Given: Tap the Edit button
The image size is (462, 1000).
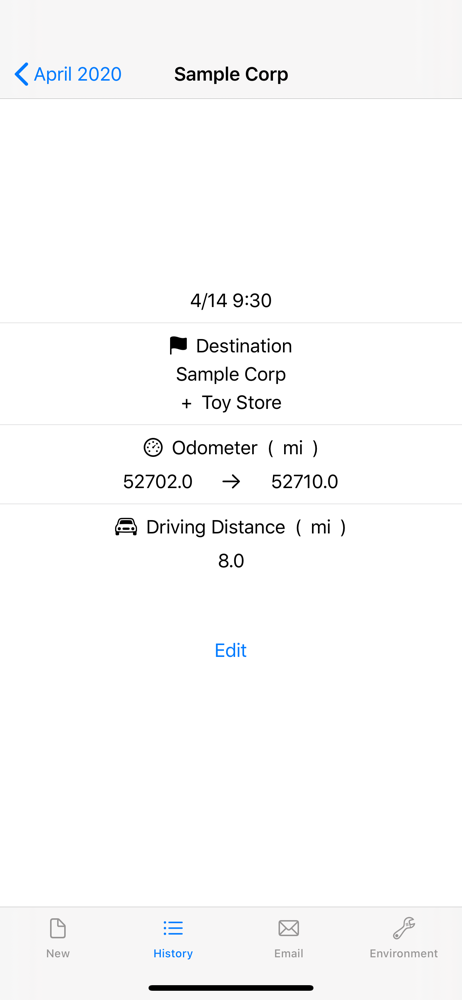Looking at the screenshot, I should (230, 651).
